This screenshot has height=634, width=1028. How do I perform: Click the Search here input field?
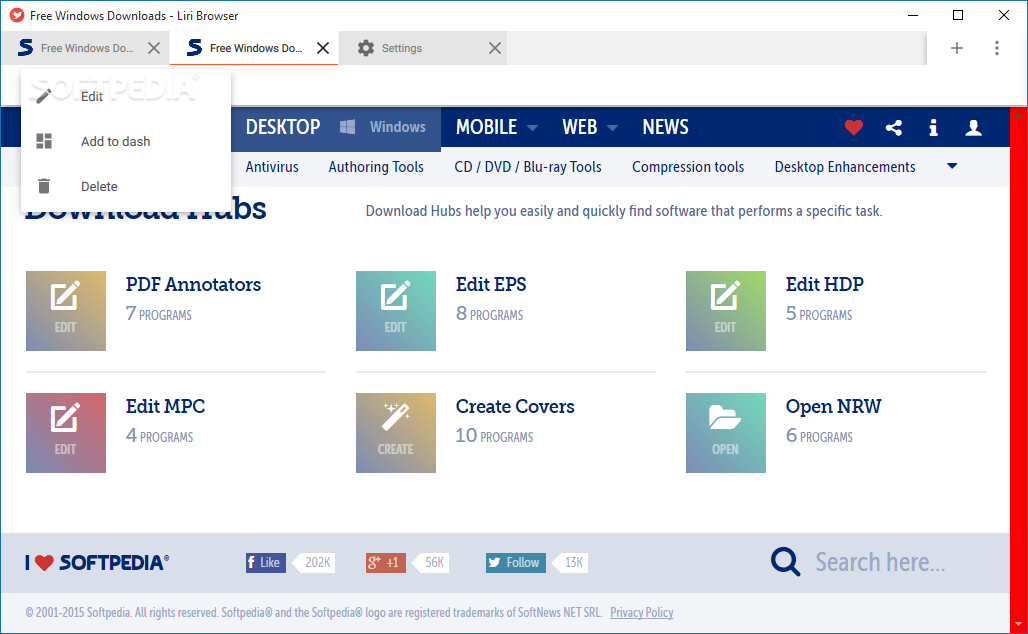[880, 562]
